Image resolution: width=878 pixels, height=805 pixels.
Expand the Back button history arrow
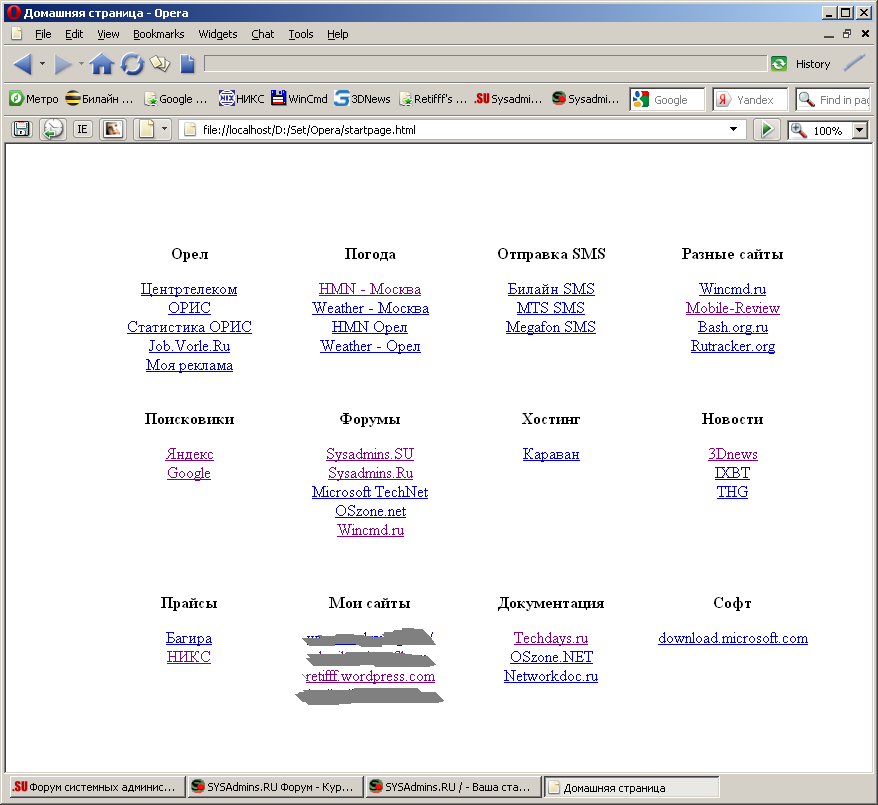pos(42,64)
